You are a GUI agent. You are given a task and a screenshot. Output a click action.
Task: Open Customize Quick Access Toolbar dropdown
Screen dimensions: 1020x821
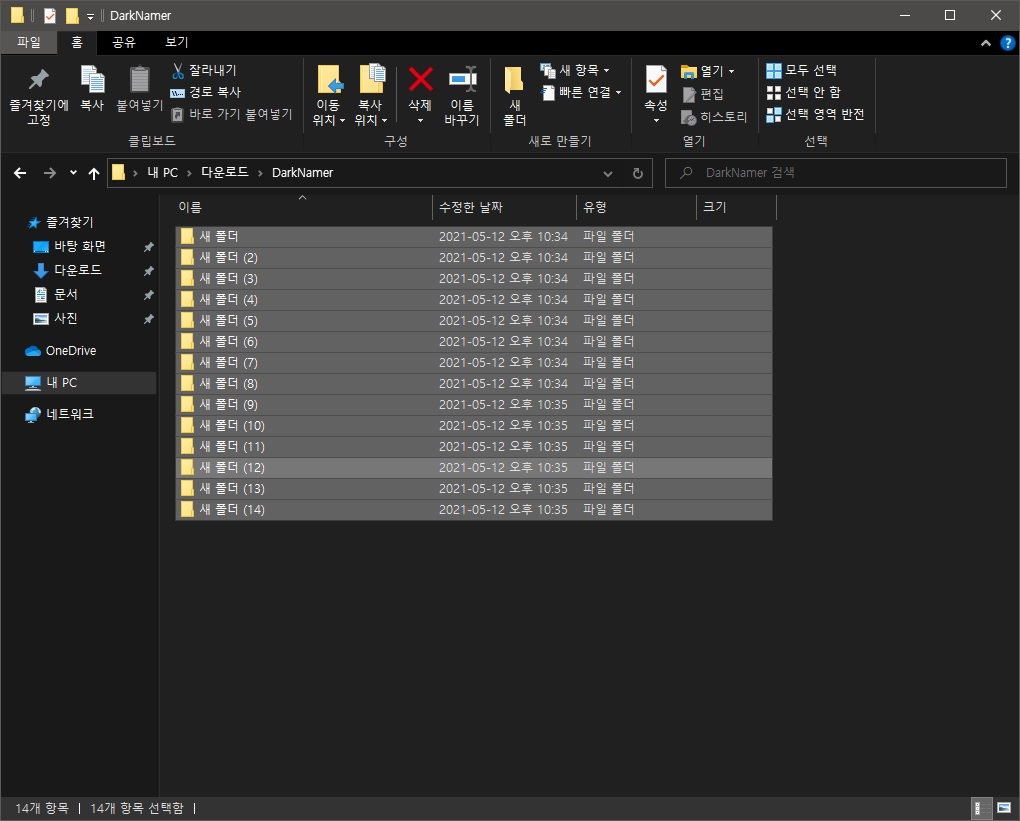pyautogui.click(x=90, y=16)
